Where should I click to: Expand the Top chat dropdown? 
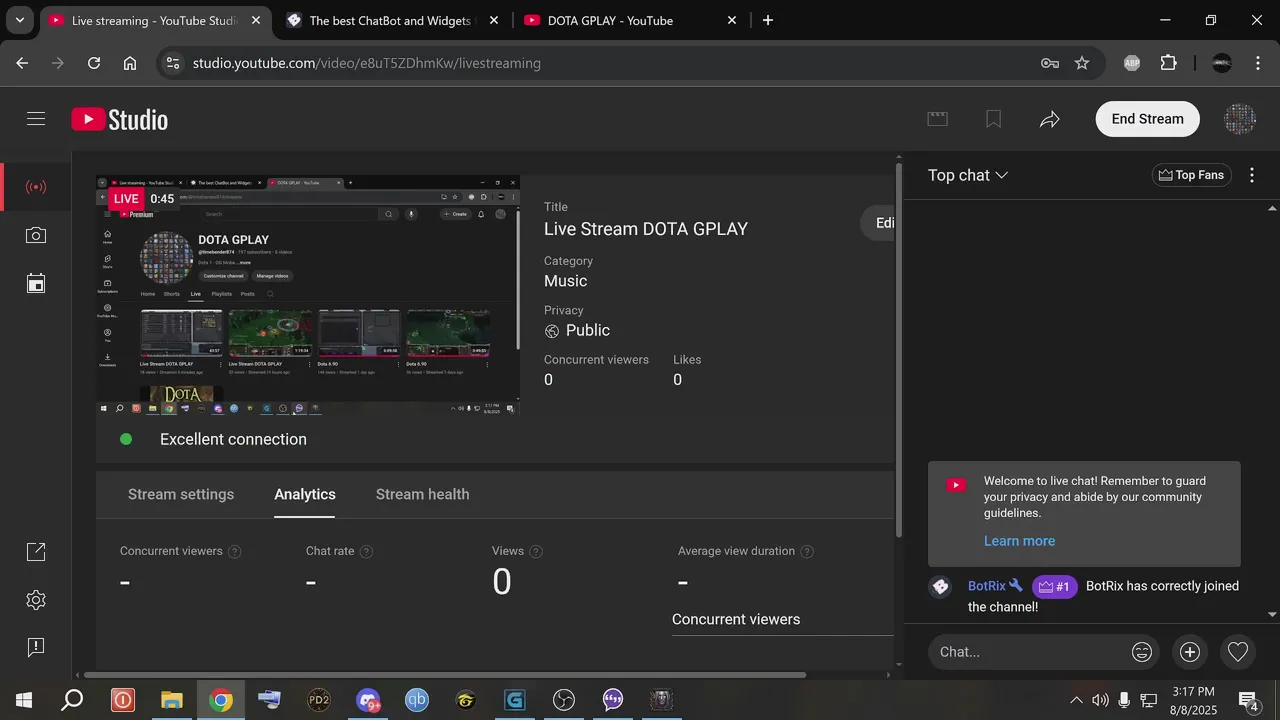[968, 175]
